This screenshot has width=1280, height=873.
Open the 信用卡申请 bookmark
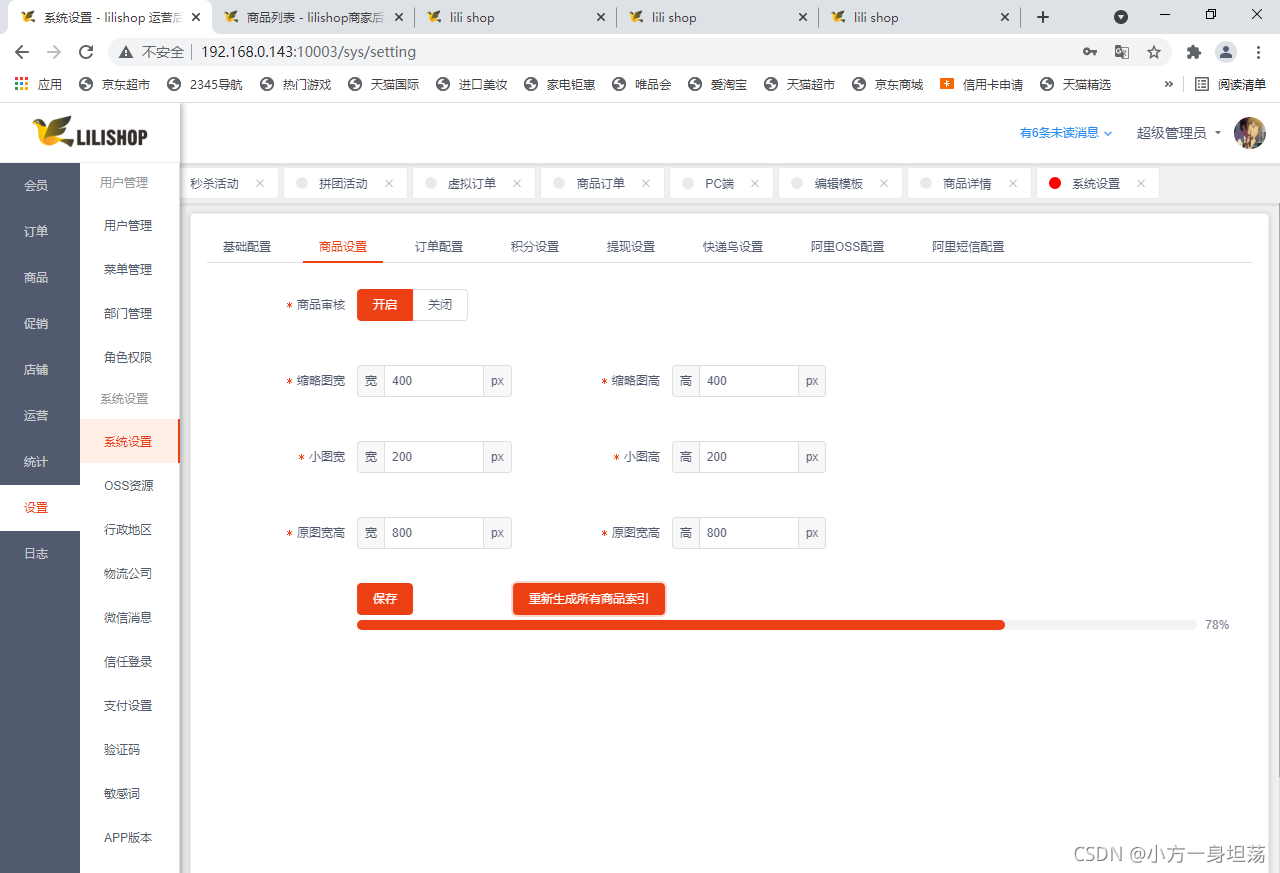point(982,84)
